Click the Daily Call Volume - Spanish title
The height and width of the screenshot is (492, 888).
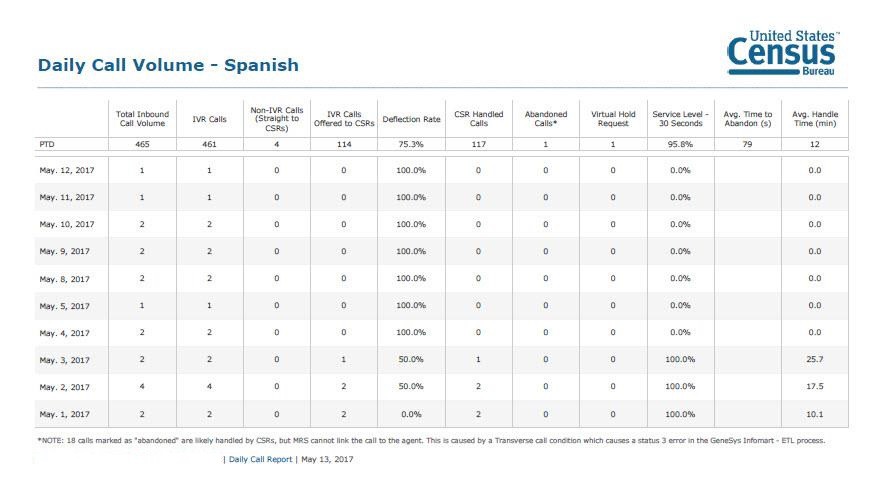pos(168,66)
